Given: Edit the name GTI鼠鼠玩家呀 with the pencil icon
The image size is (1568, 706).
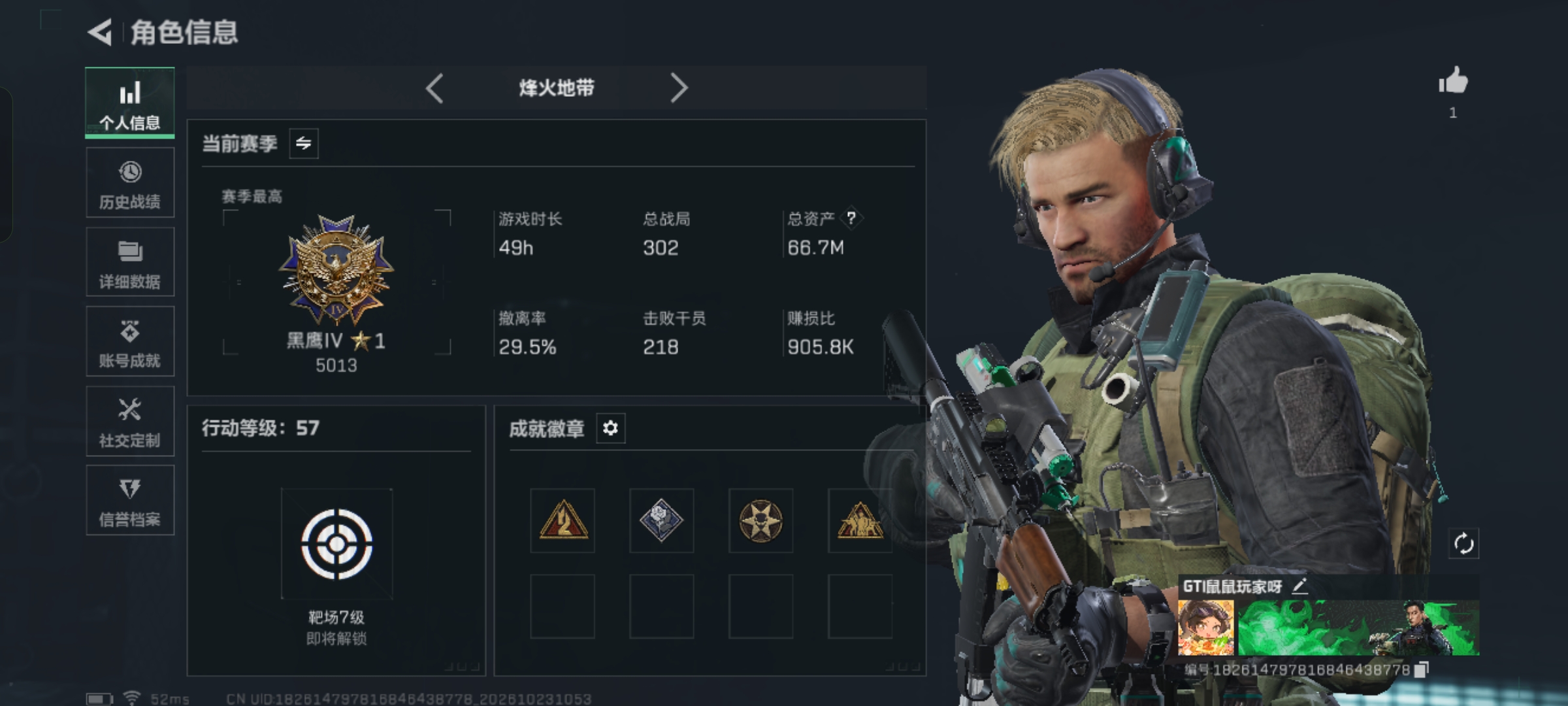Looking at the screenshot, I should 1299,586.
